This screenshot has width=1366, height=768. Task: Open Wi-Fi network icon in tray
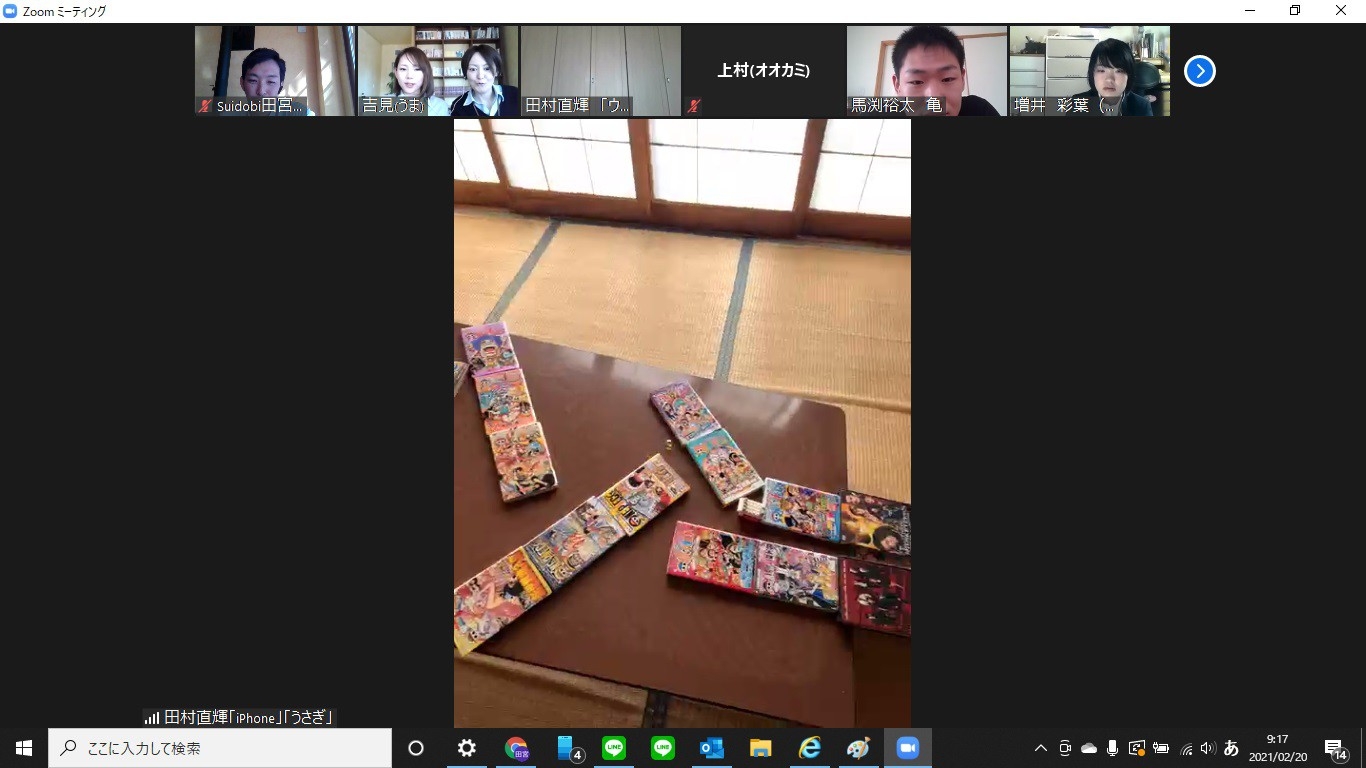point(1186,748)
